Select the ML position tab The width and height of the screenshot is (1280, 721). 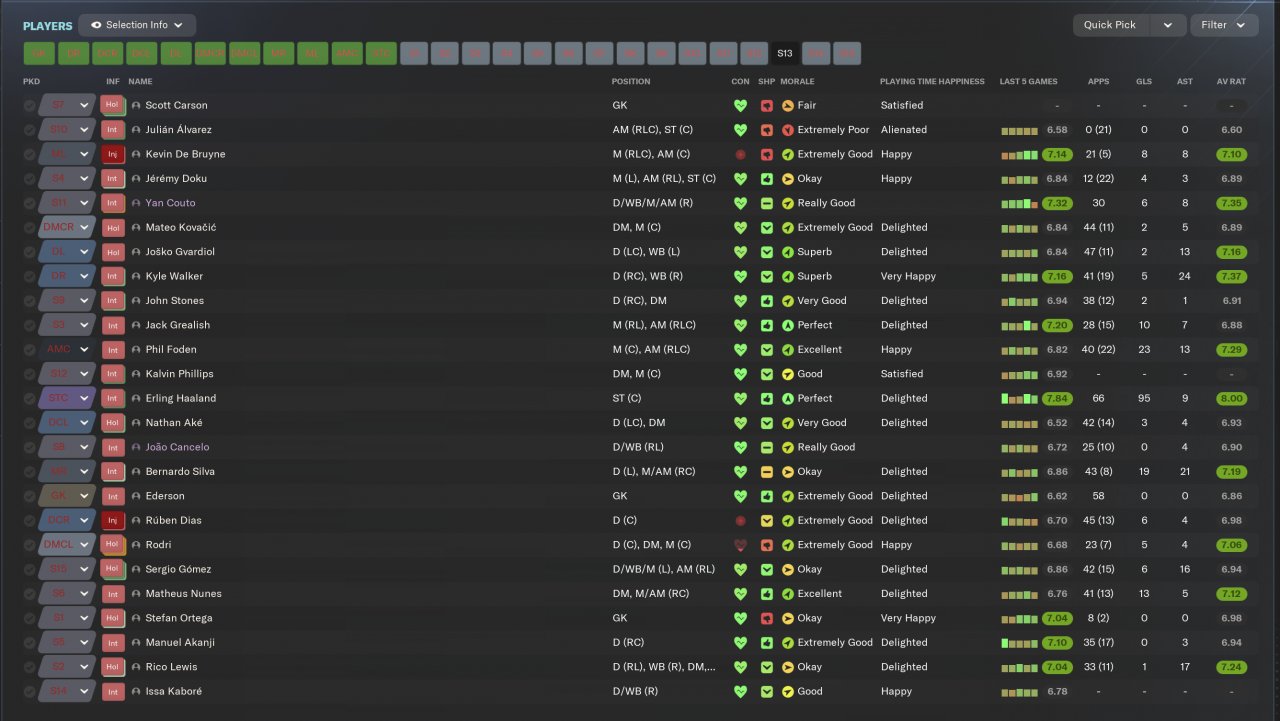click(x=312, y=54)
